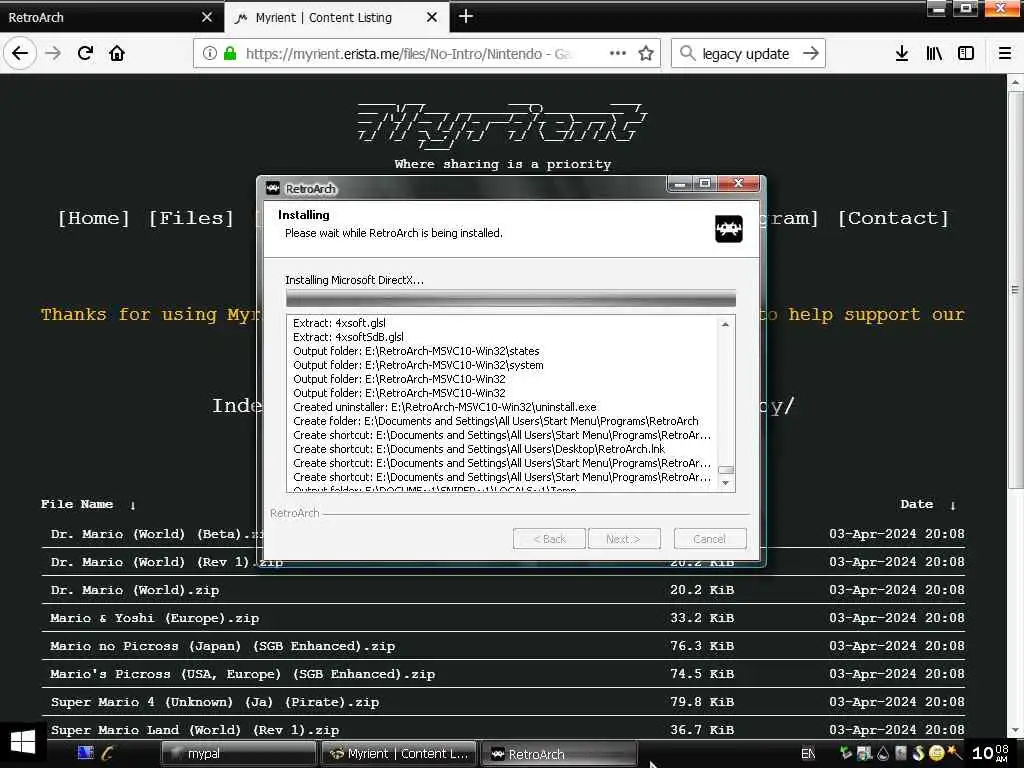Open a new browser tab
This screenshot has height=768, width=1024.
tap(466, 16)
